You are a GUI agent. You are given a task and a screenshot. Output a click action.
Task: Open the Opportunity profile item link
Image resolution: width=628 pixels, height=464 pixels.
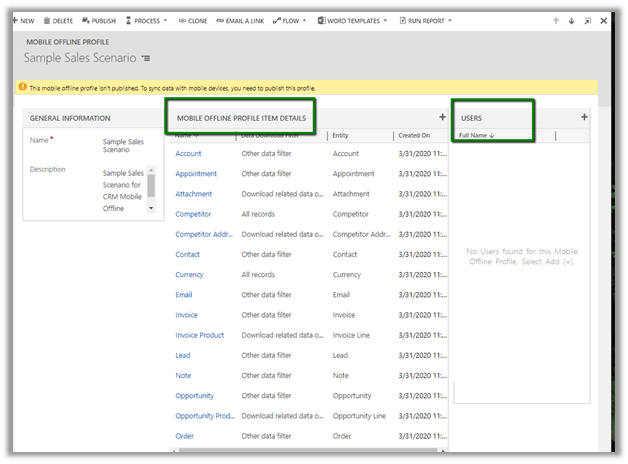tap(193, 395)
